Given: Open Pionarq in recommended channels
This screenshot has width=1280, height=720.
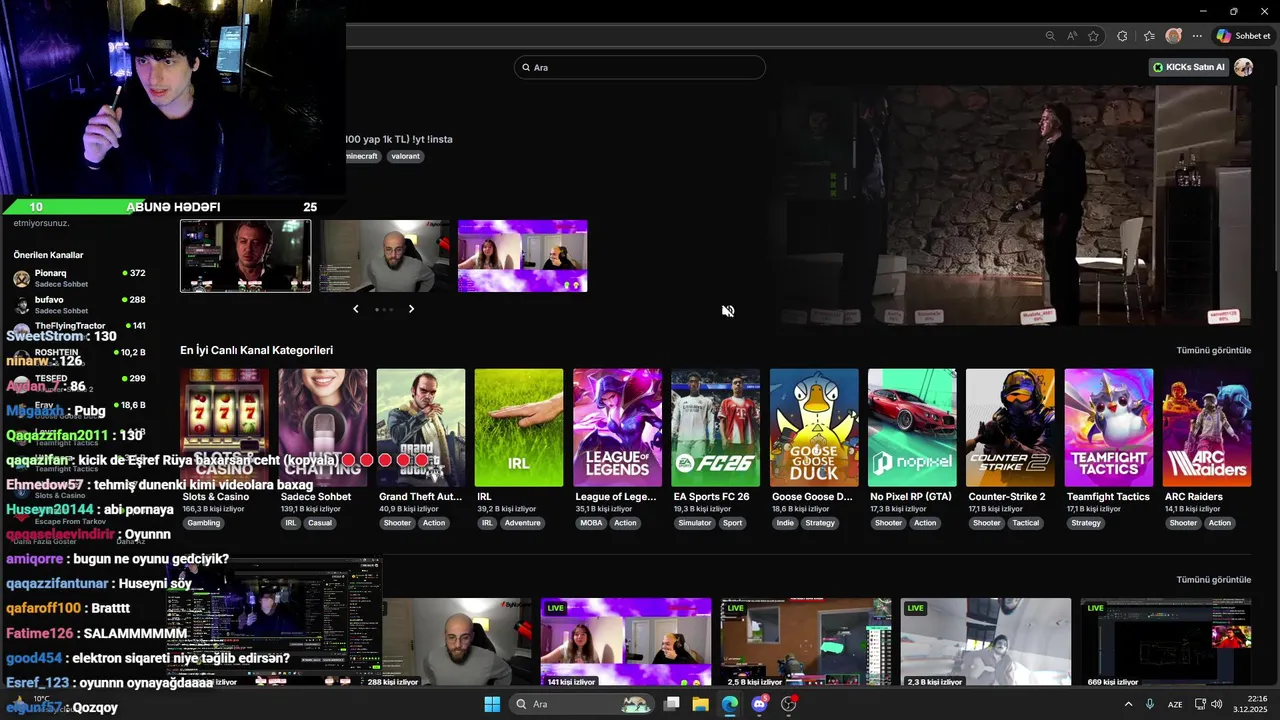Looking at the screenshot, I should tap(80, 278).
